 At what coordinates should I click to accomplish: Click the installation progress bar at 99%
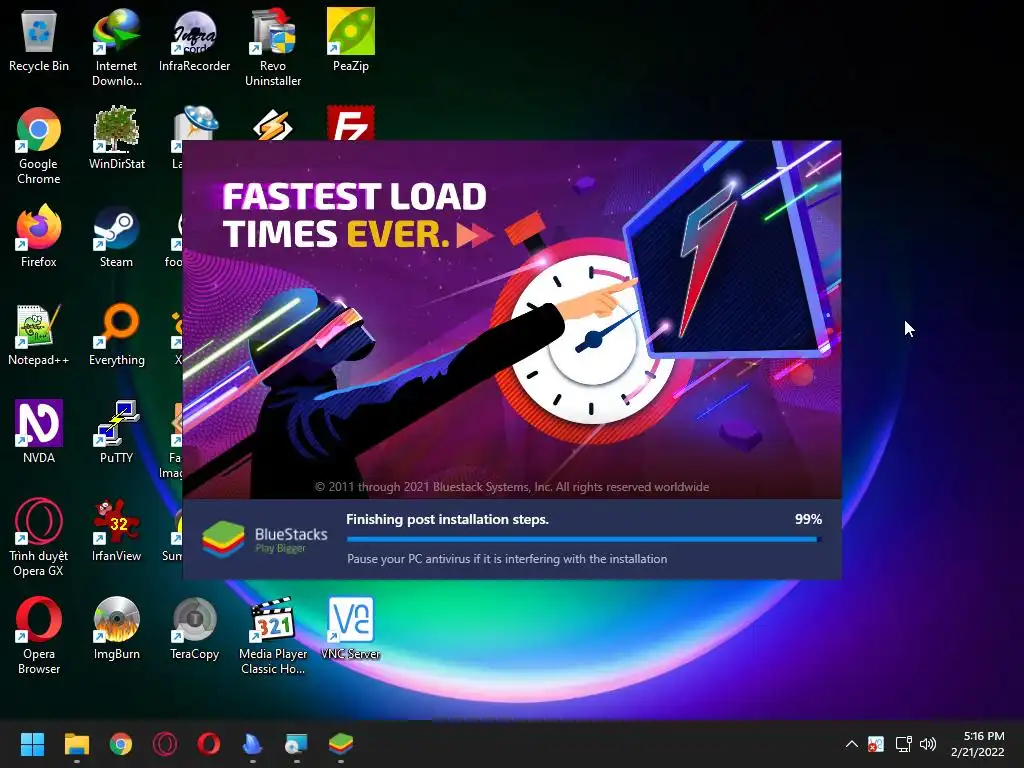[584, 539]
